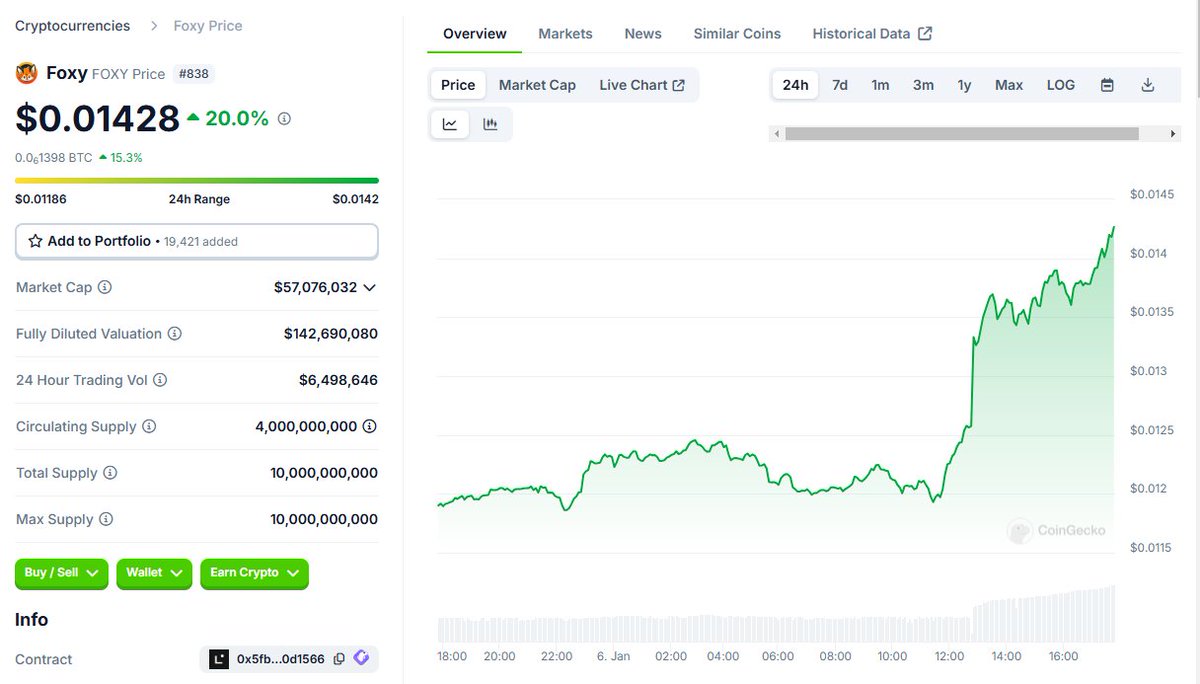Click the Max Supply info icon
Image resolution: width=1200 pixels, height=684 pixels.
(x=106, y=519)
